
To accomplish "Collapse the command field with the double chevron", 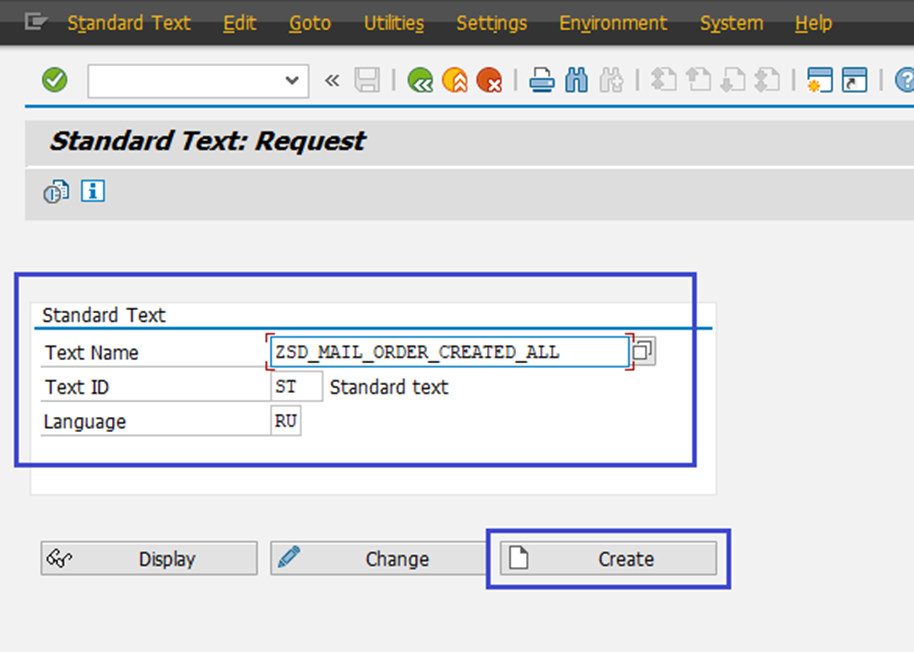I will (x=332, y=80).
